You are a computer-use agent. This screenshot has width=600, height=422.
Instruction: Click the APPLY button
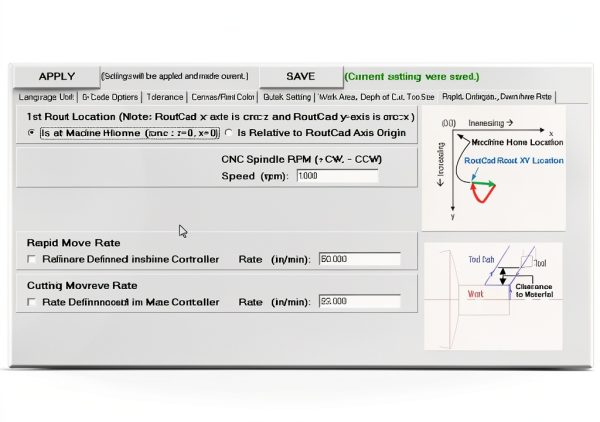click(x=57, y=76)
